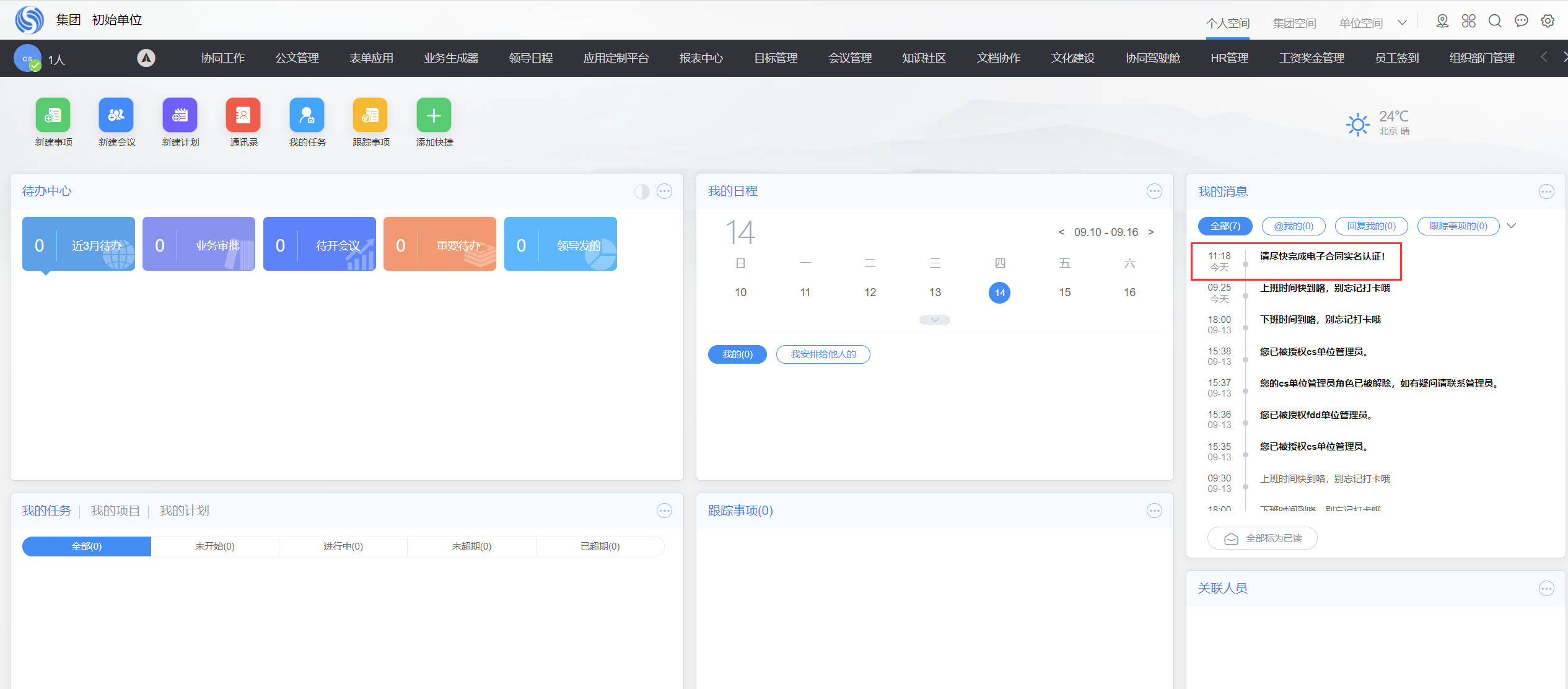Screen dimensions: 1568x689
Task: Click the search magnifier icon in header
Action: [x=1495, y=21]
